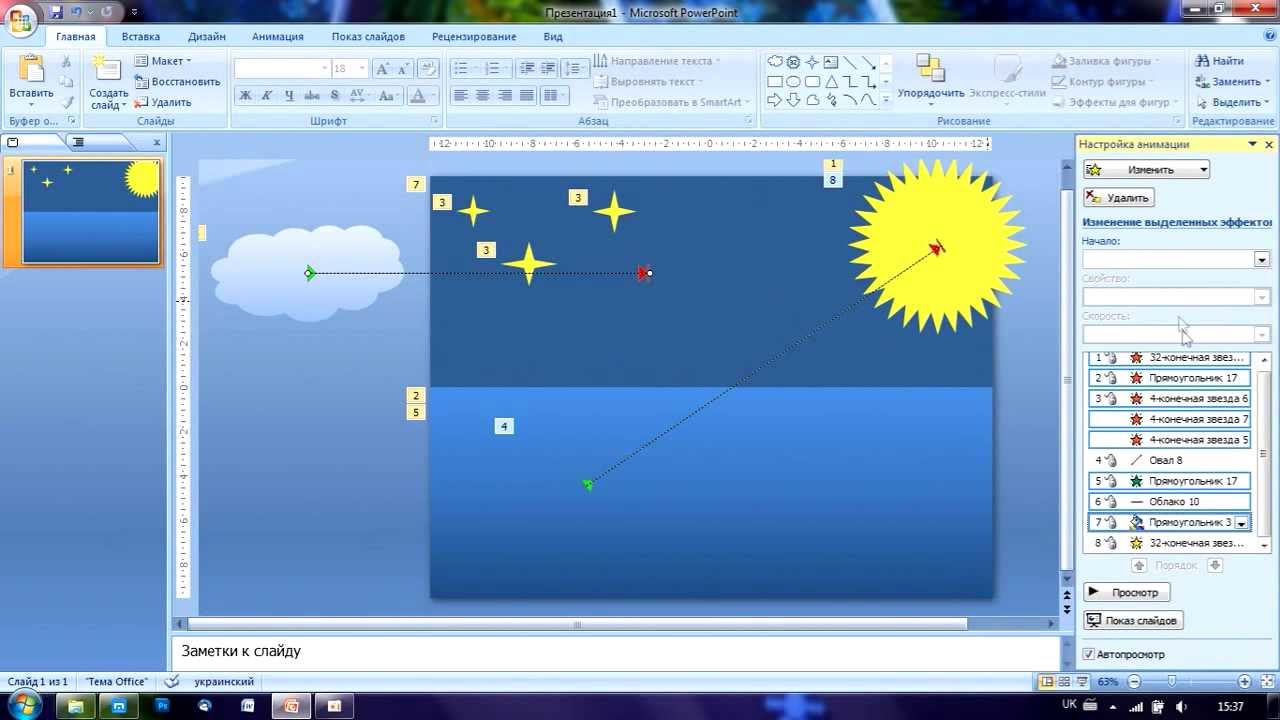Click the Office button
The width and height of the screenshot is (1280, 720).
(21, 20)
